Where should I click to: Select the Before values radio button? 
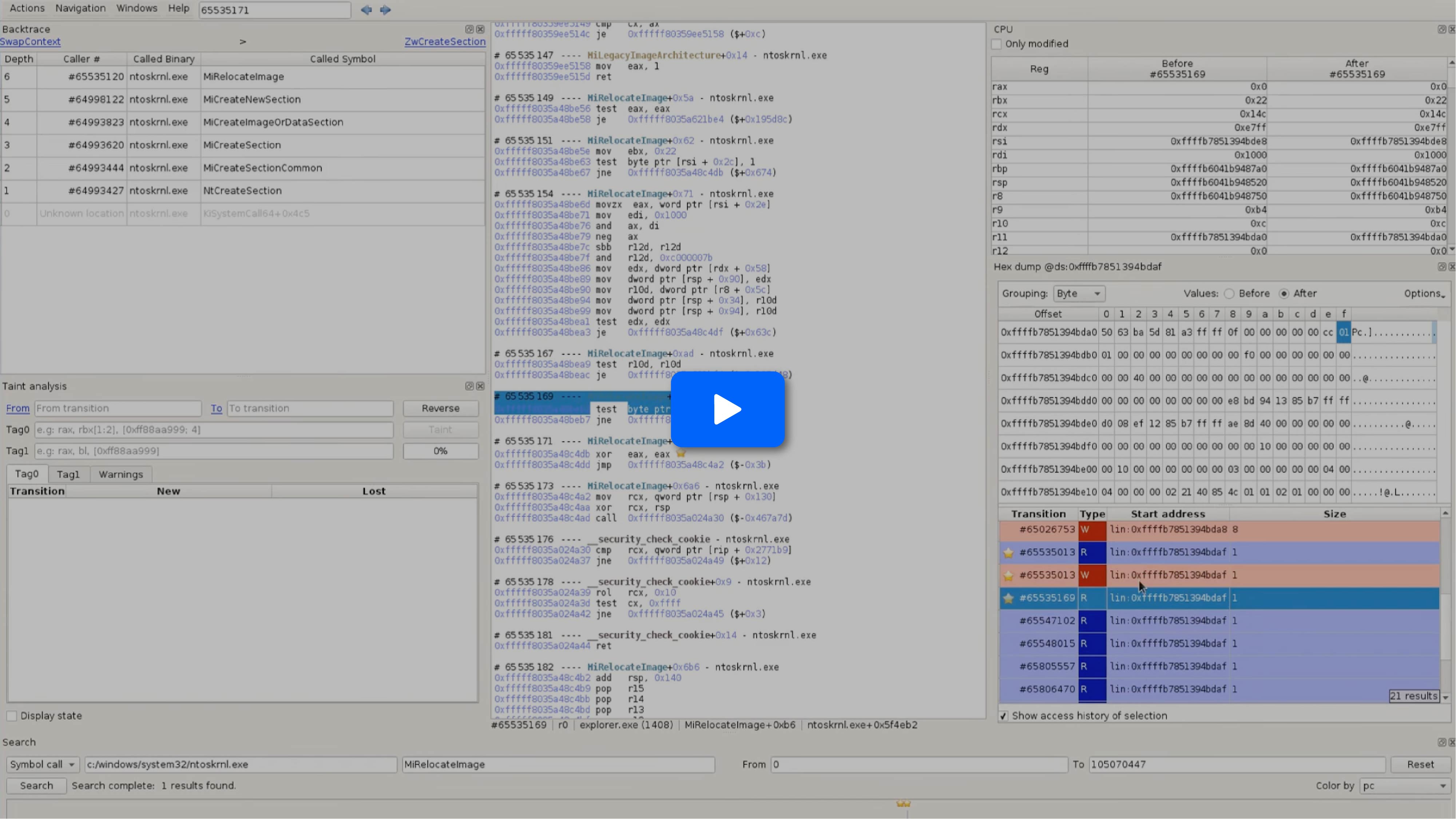click(x=1229, y=294)
